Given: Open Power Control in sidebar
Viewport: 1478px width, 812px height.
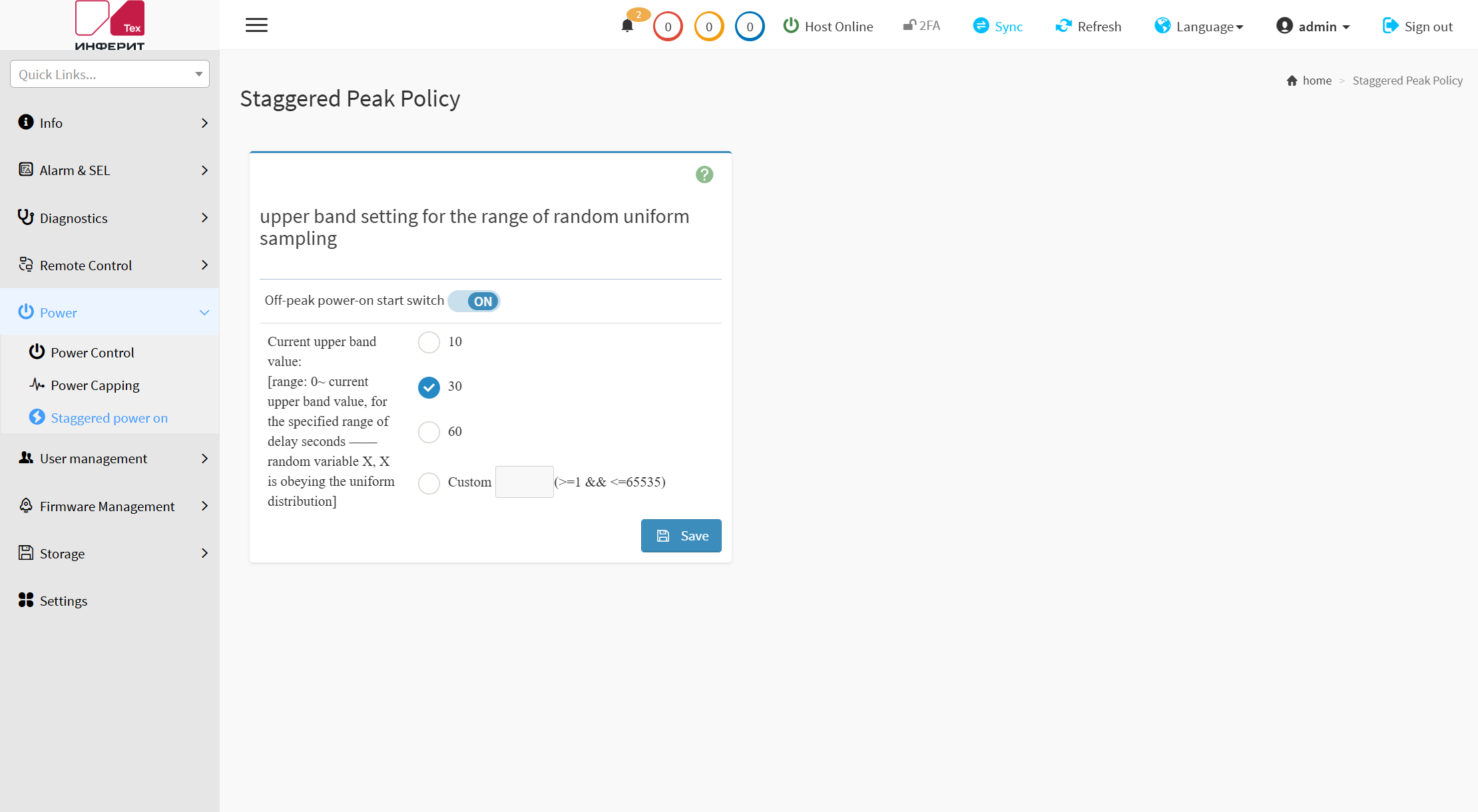Looking at the screenshot, I should (93, 352).
